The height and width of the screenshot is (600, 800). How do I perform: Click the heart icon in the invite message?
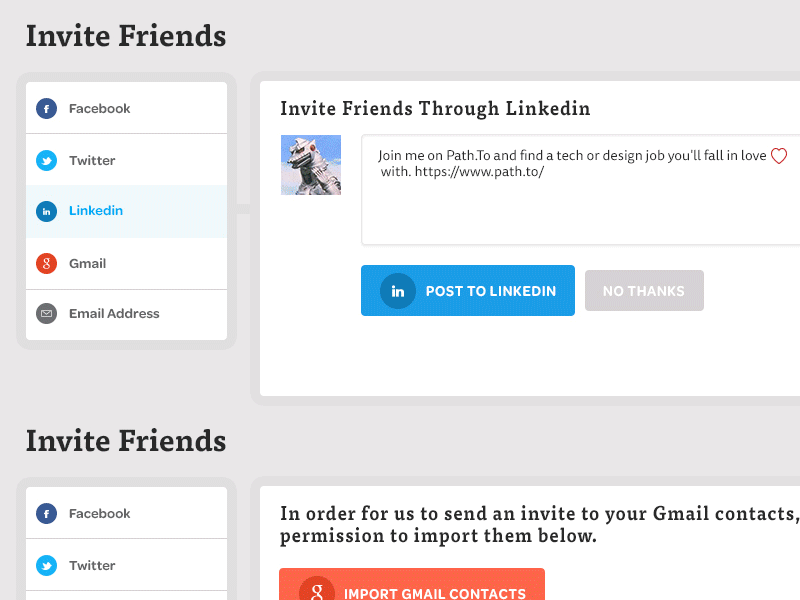779,156
